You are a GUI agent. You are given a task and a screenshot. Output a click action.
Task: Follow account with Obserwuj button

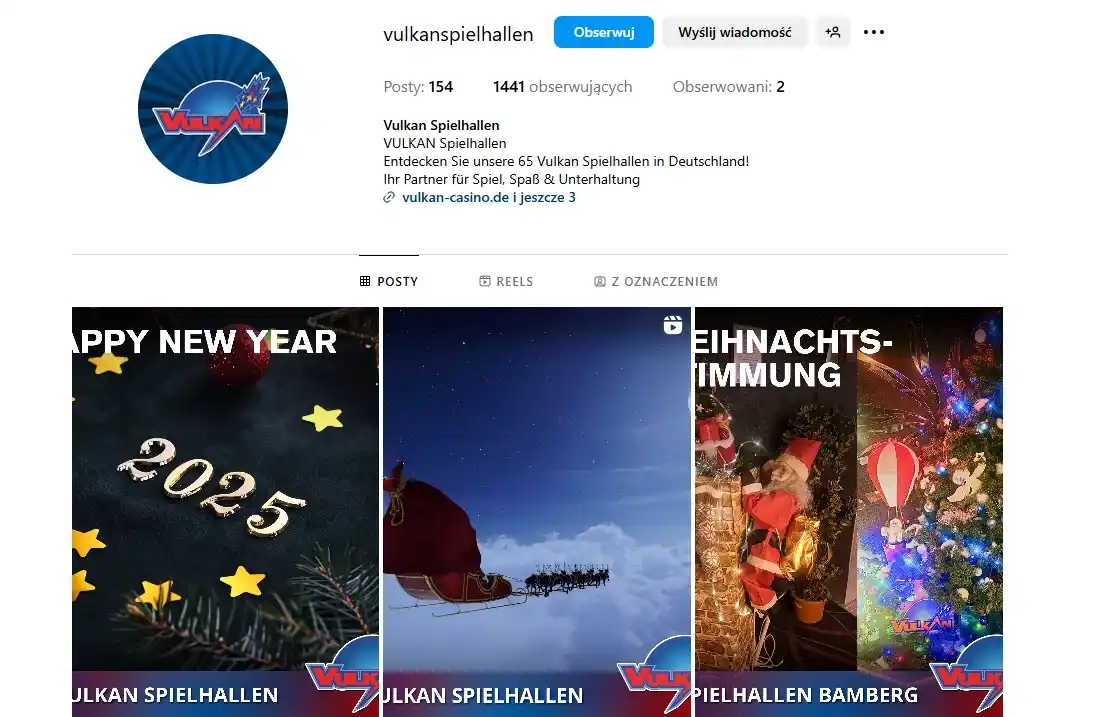pos(604,32)
